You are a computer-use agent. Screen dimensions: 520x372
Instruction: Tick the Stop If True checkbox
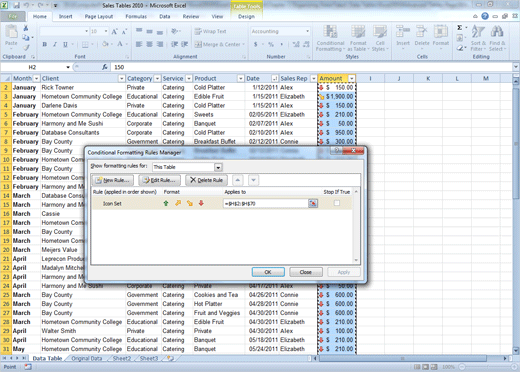point(337,203)
